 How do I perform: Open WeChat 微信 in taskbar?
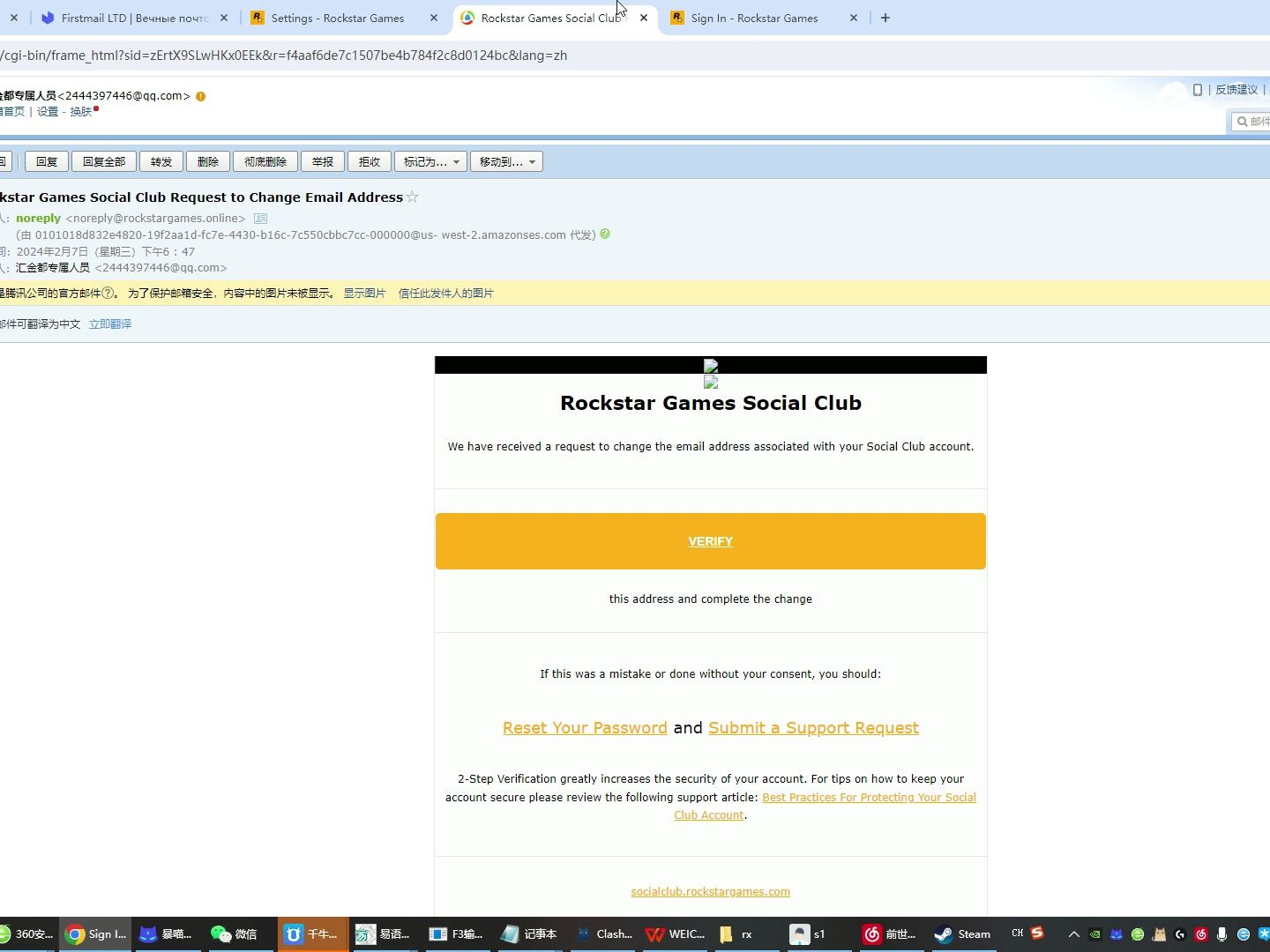(x=234, y=934)
